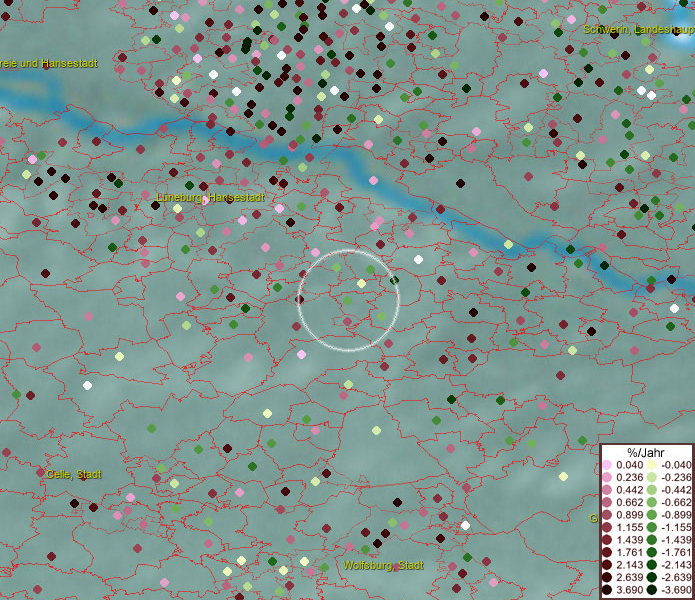
Task: Select the -0.899 legend color swatch
Action: tap(652, 515)
